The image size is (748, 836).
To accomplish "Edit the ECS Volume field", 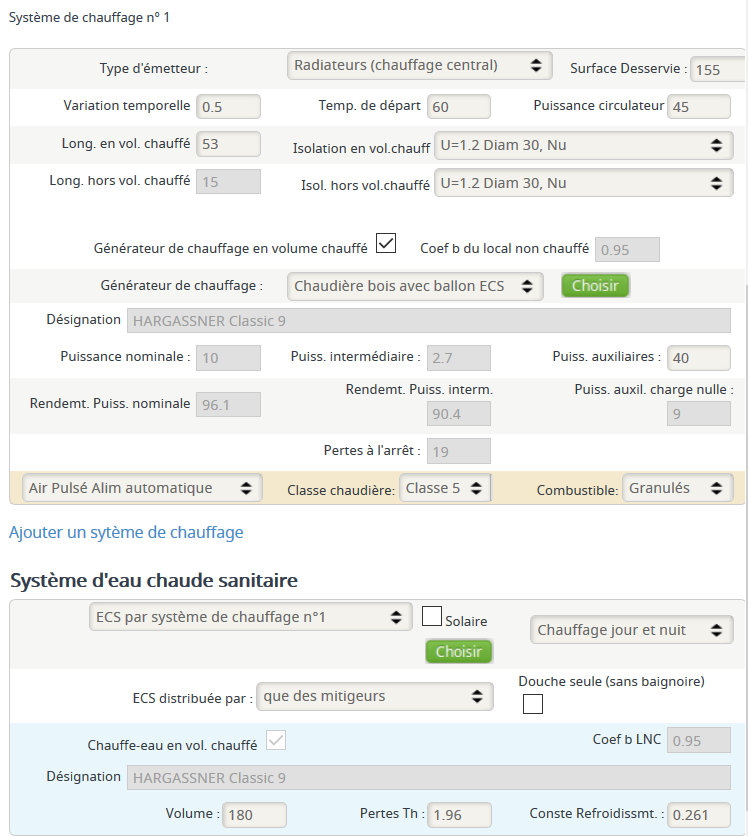I will click(254, 815).
